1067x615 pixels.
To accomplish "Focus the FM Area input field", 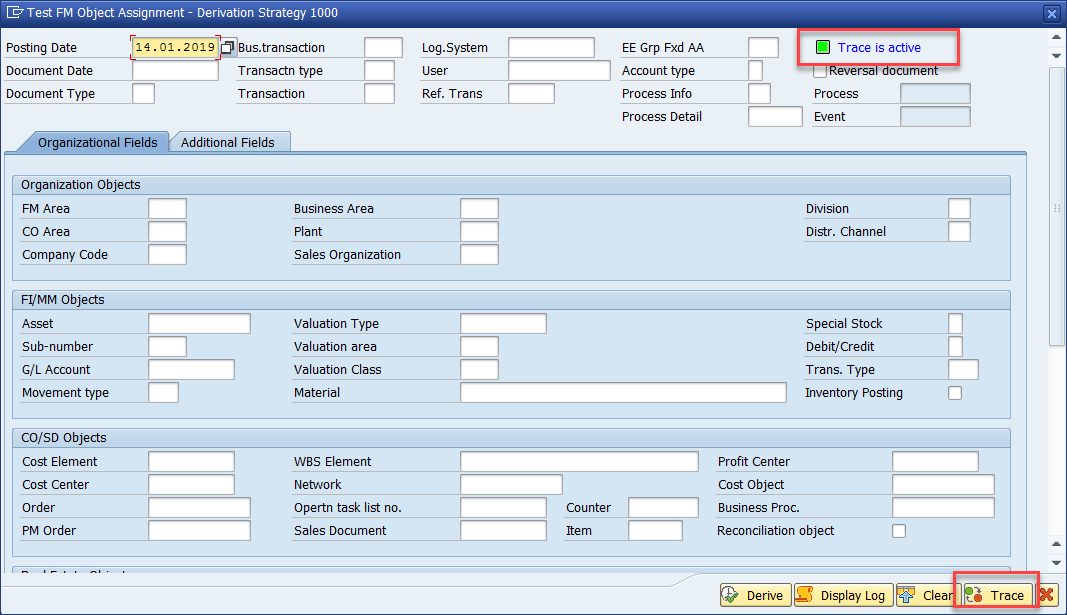I will click(167, 209).
